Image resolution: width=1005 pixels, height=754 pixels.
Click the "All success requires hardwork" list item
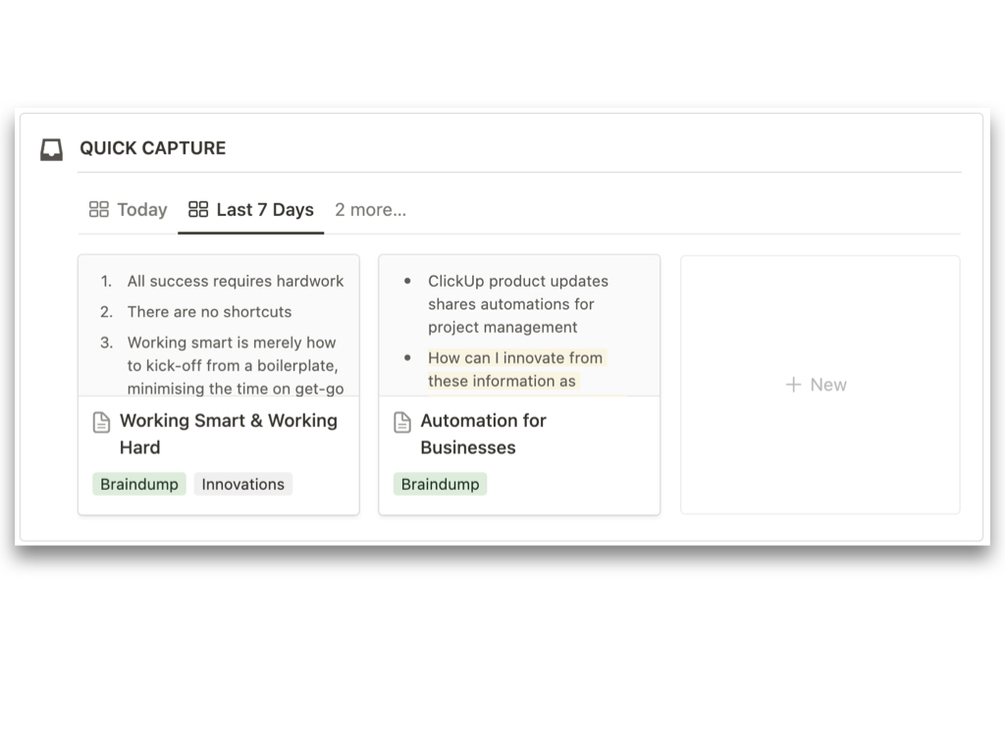point(235,281)
